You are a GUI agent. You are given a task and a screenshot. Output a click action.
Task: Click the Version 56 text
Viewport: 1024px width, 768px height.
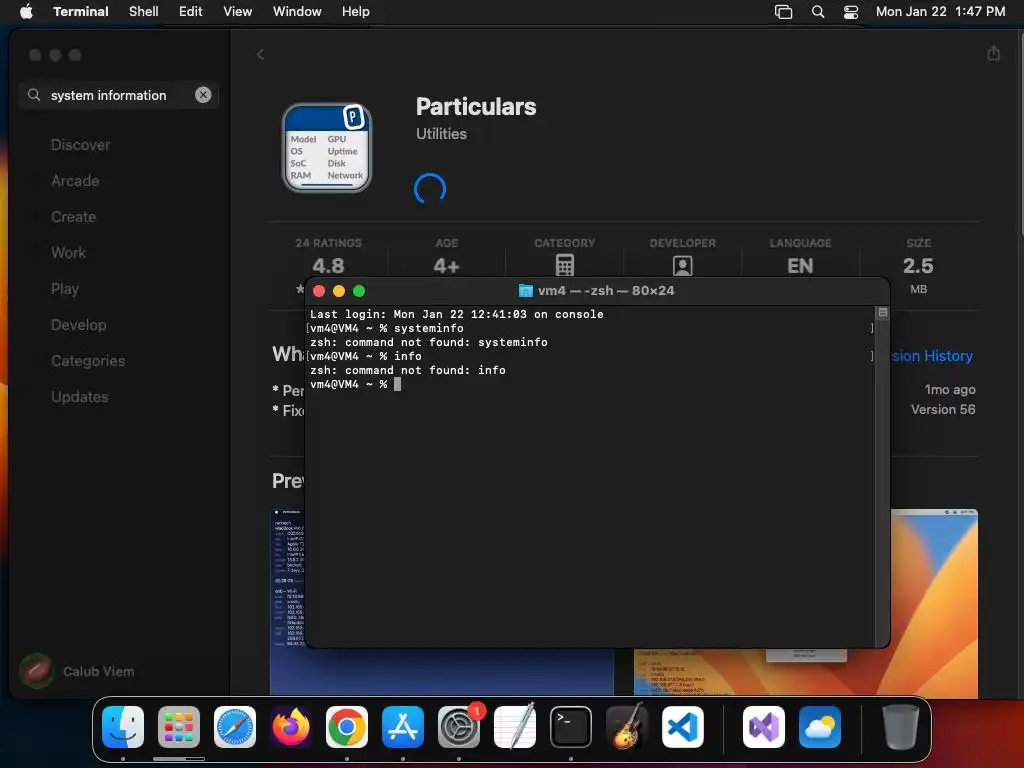tap(943, 409)
